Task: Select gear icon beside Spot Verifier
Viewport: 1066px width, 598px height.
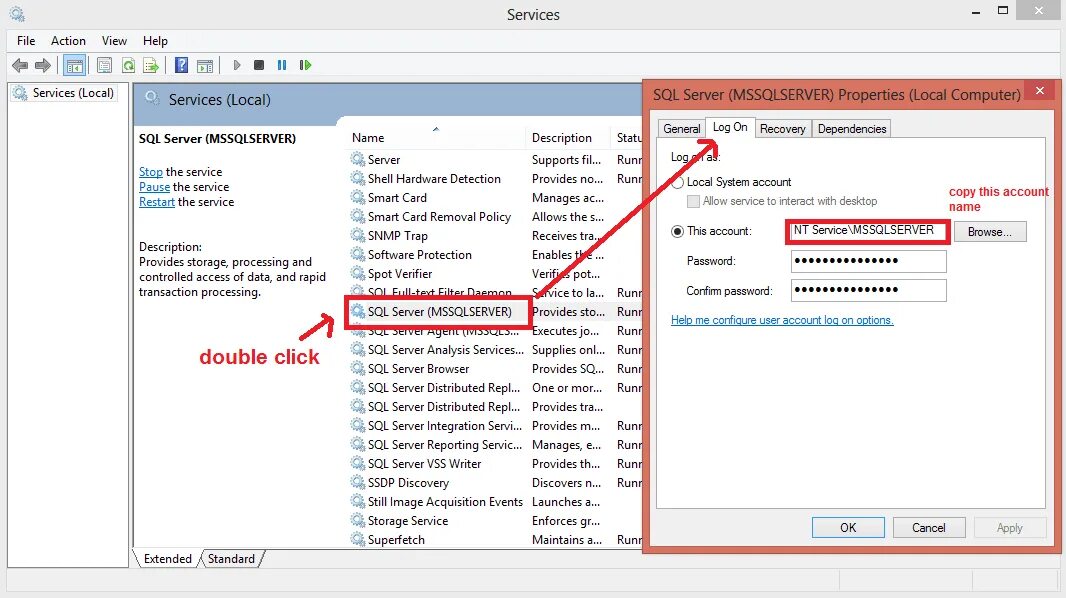Action: tap(358, 273)
